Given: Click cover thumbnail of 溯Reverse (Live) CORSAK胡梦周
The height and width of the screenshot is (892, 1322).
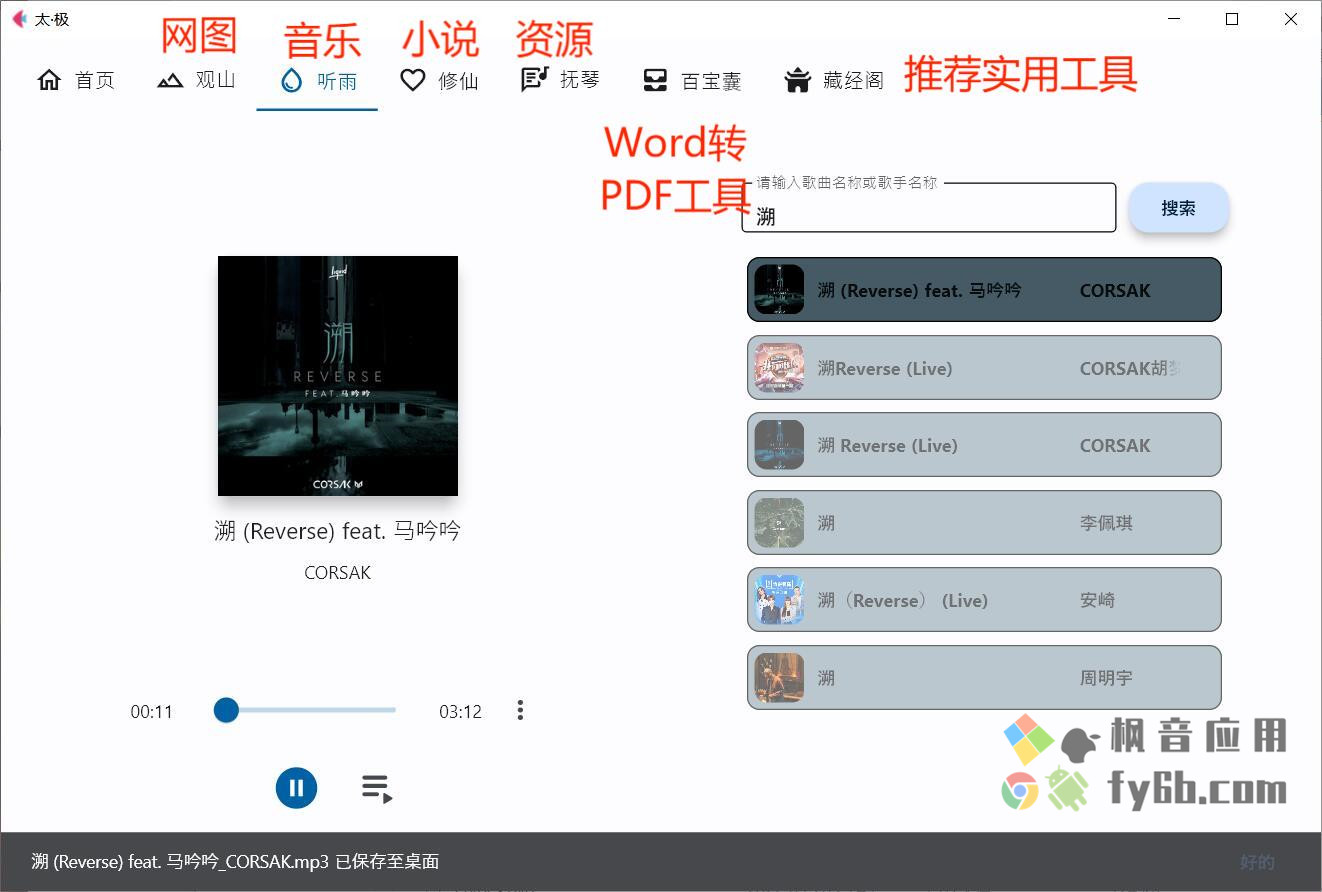Looking at the screenshot, I should 779,368.
